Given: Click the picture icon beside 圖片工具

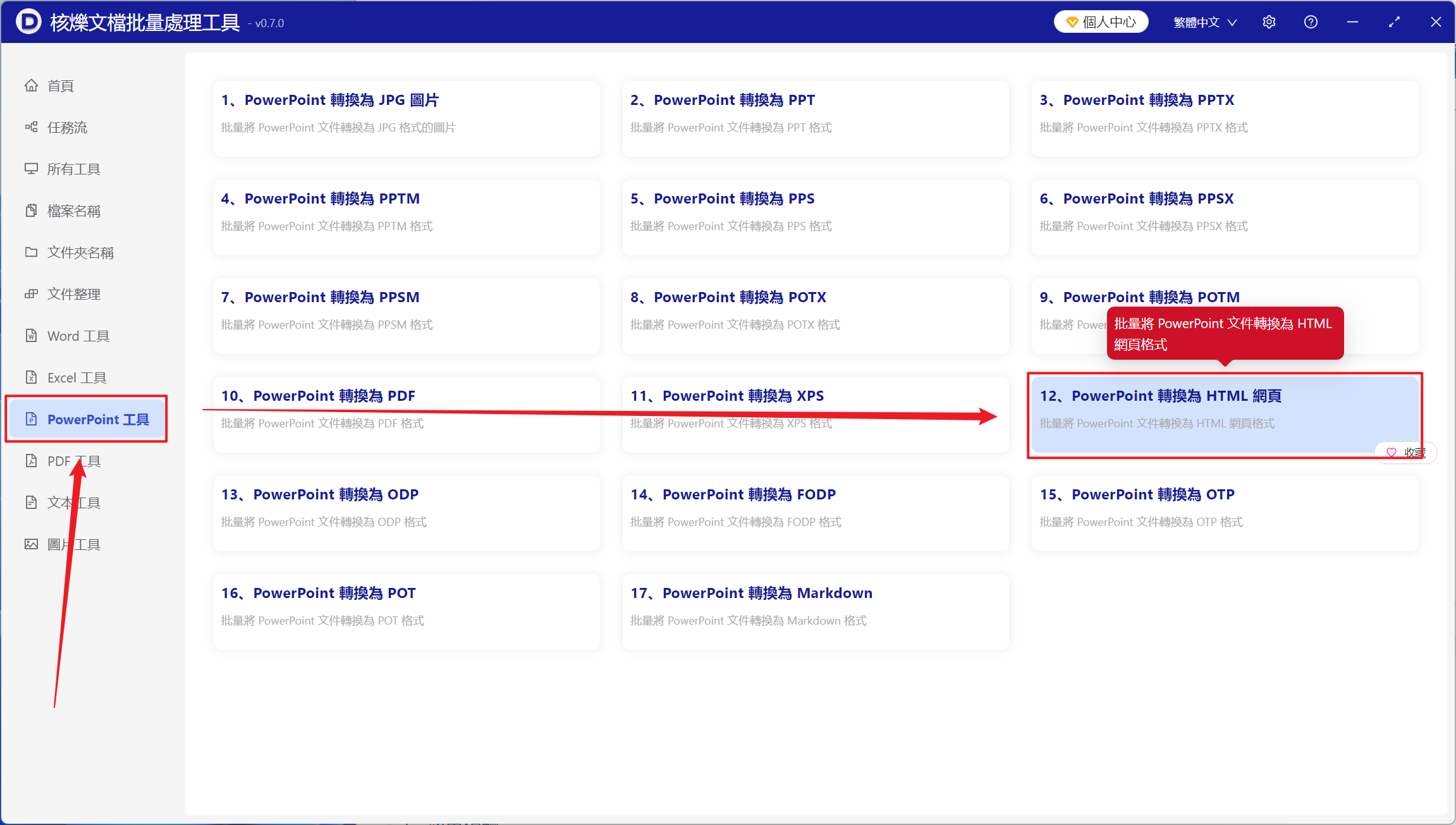Looking at the screenshot, I should [x=31, y=544].
